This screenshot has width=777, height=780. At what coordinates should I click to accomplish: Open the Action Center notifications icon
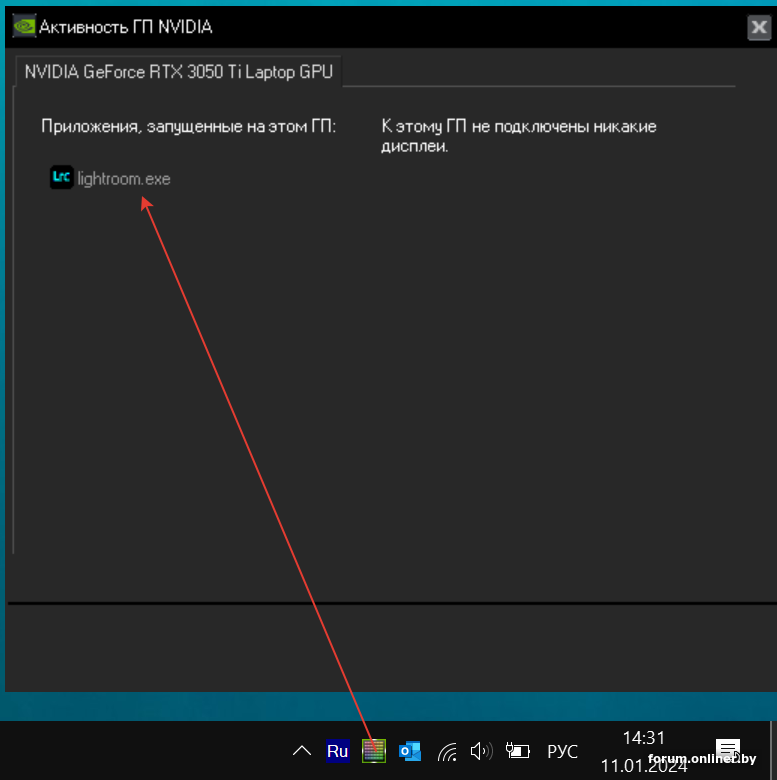click(x=728, y=750)
